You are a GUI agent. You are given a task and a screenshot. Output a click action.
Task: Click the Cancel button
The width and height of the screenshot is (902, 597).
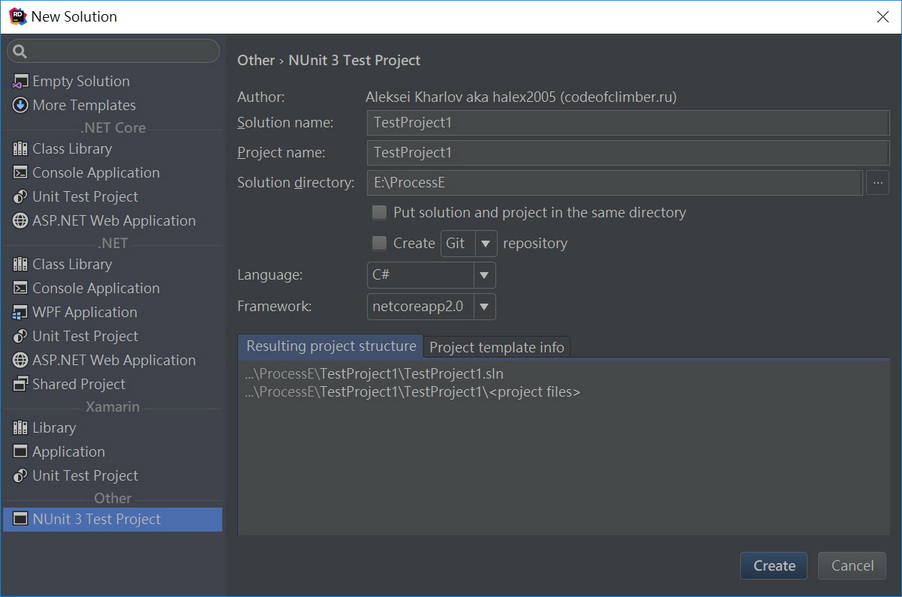click(852, 565)
